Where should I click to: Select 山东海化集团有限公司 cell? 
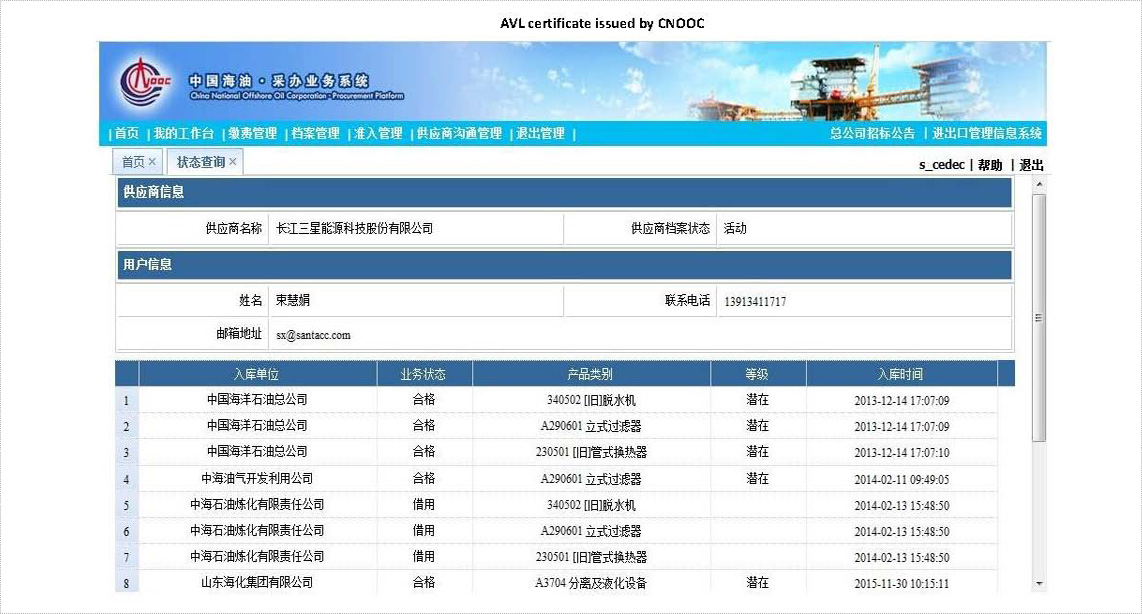point(257,583)
